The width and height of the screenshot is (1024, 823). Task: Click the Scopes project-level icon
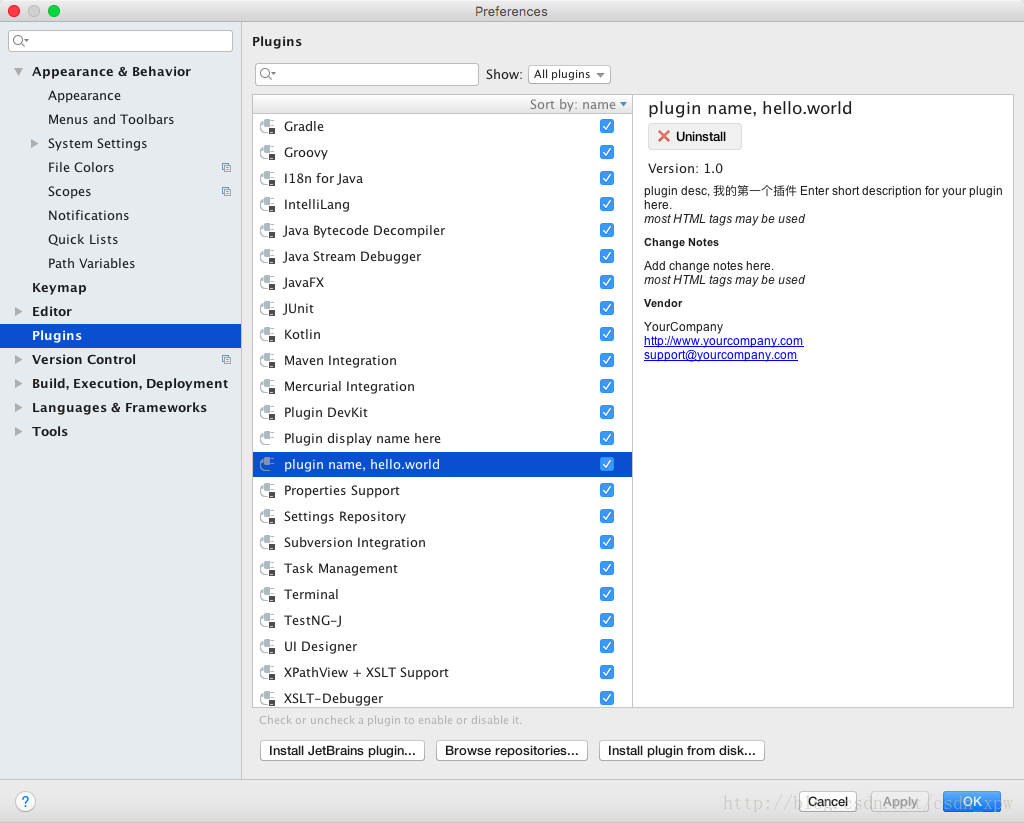227,191
